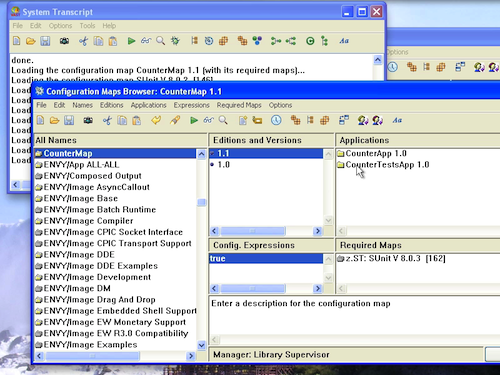Viewport: 500px width, 375px height.
Task: Select ENVY/App ALL-ALL entry
Action: pyautogui.click(x=115, y=165)
